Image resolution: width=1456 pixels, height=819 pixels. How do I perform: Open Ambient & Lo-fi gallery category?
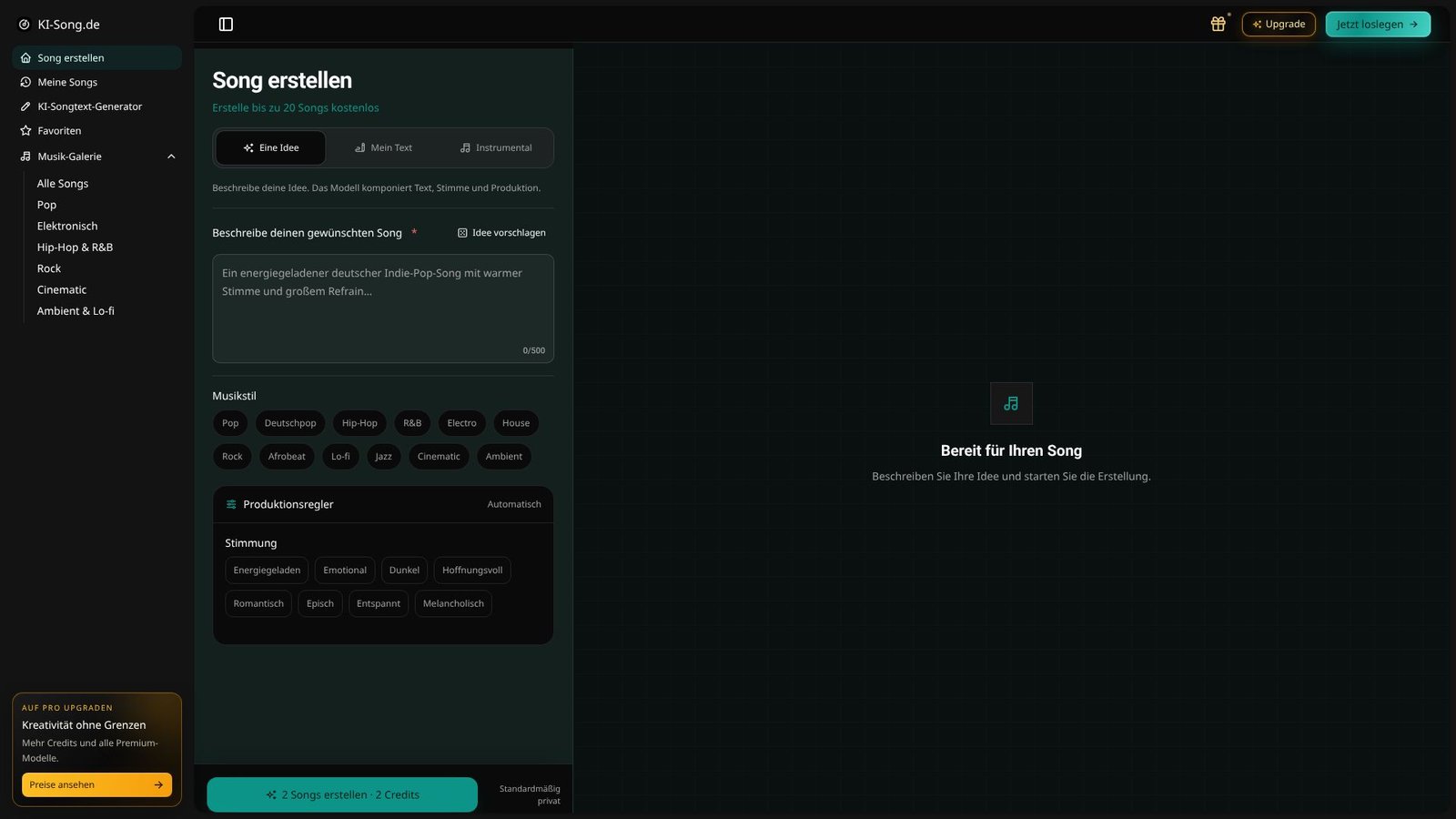76,311
